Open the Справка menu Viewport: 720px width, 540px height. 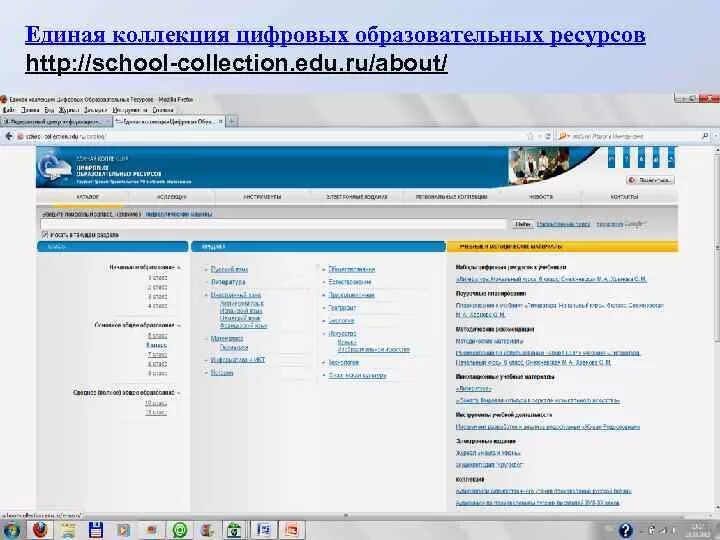[163, 110]
